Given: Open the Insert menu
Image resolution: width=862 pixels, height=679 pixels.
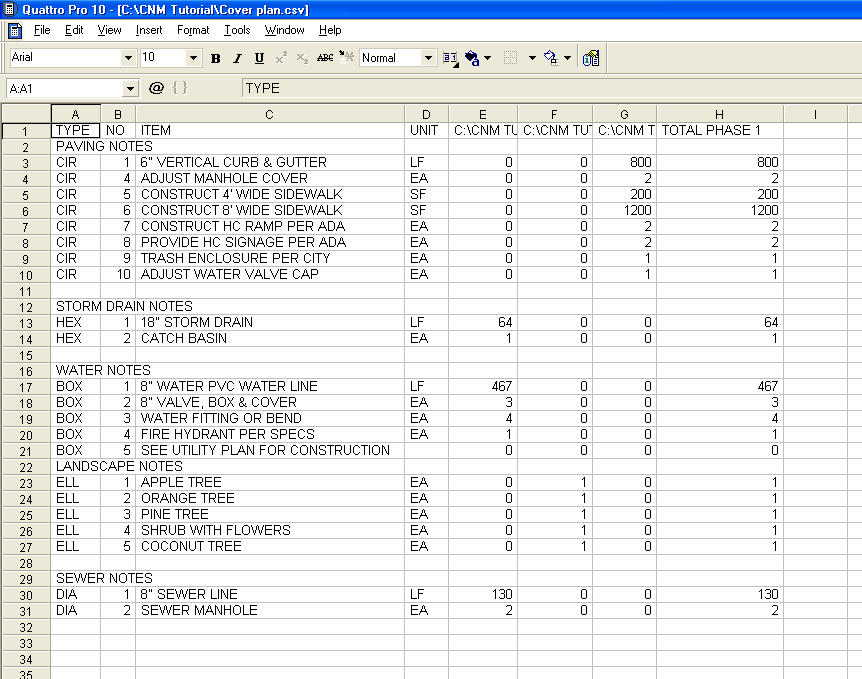Looking at the screenshot, I should pyautogui.click(x=149, y=30).
